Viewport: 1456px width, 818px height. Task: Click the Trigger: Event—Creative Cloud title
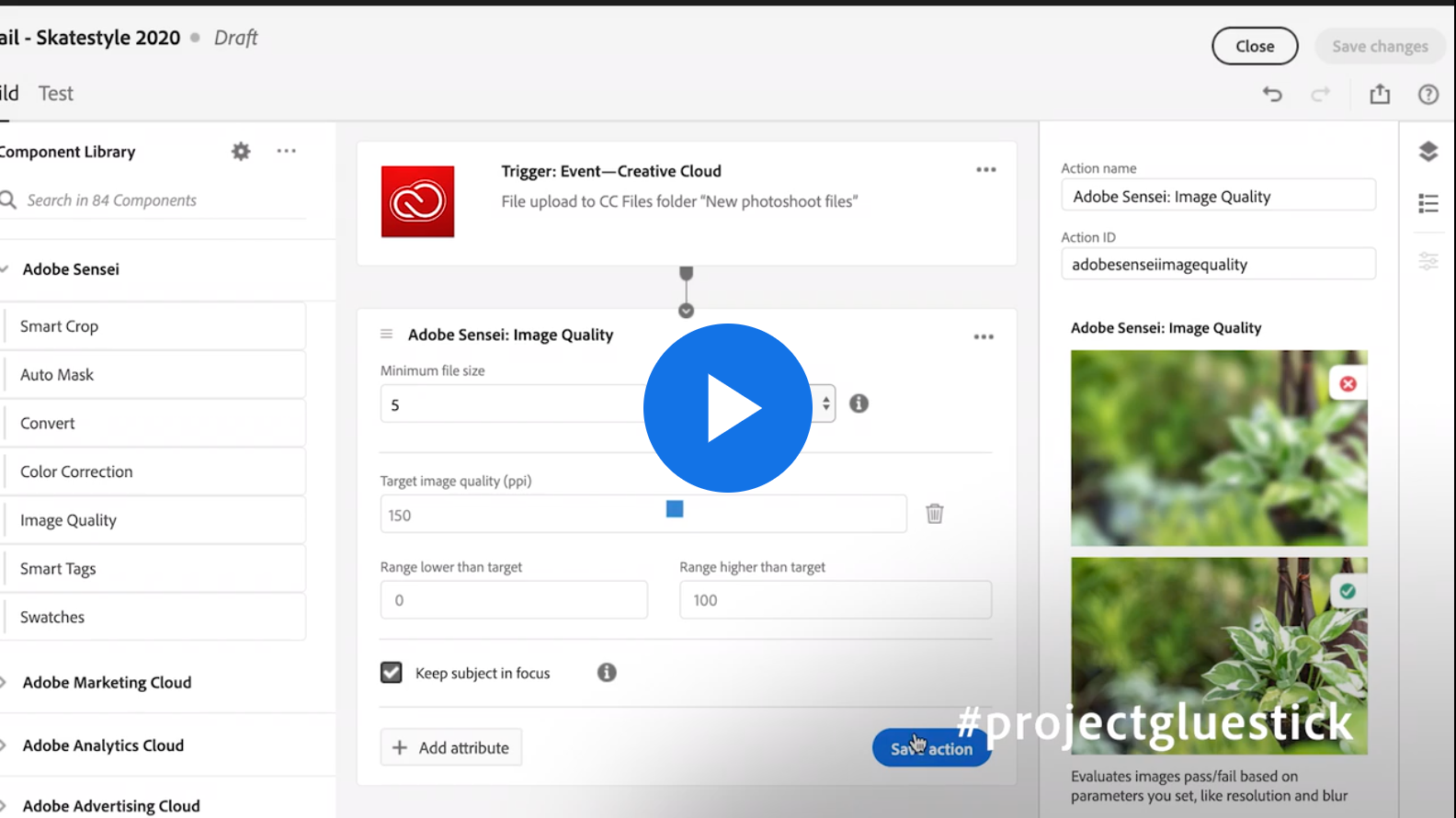point(611,171)
